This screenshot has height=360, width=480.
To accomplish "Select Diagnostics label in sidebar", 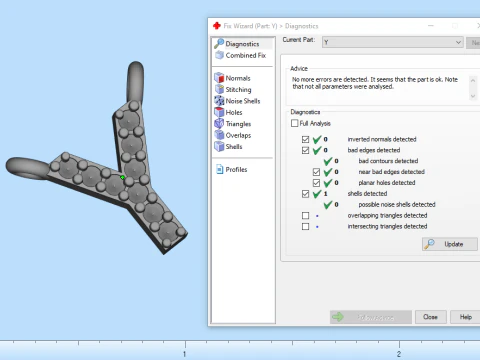I will pyautogui.click(x=242, y=44).
